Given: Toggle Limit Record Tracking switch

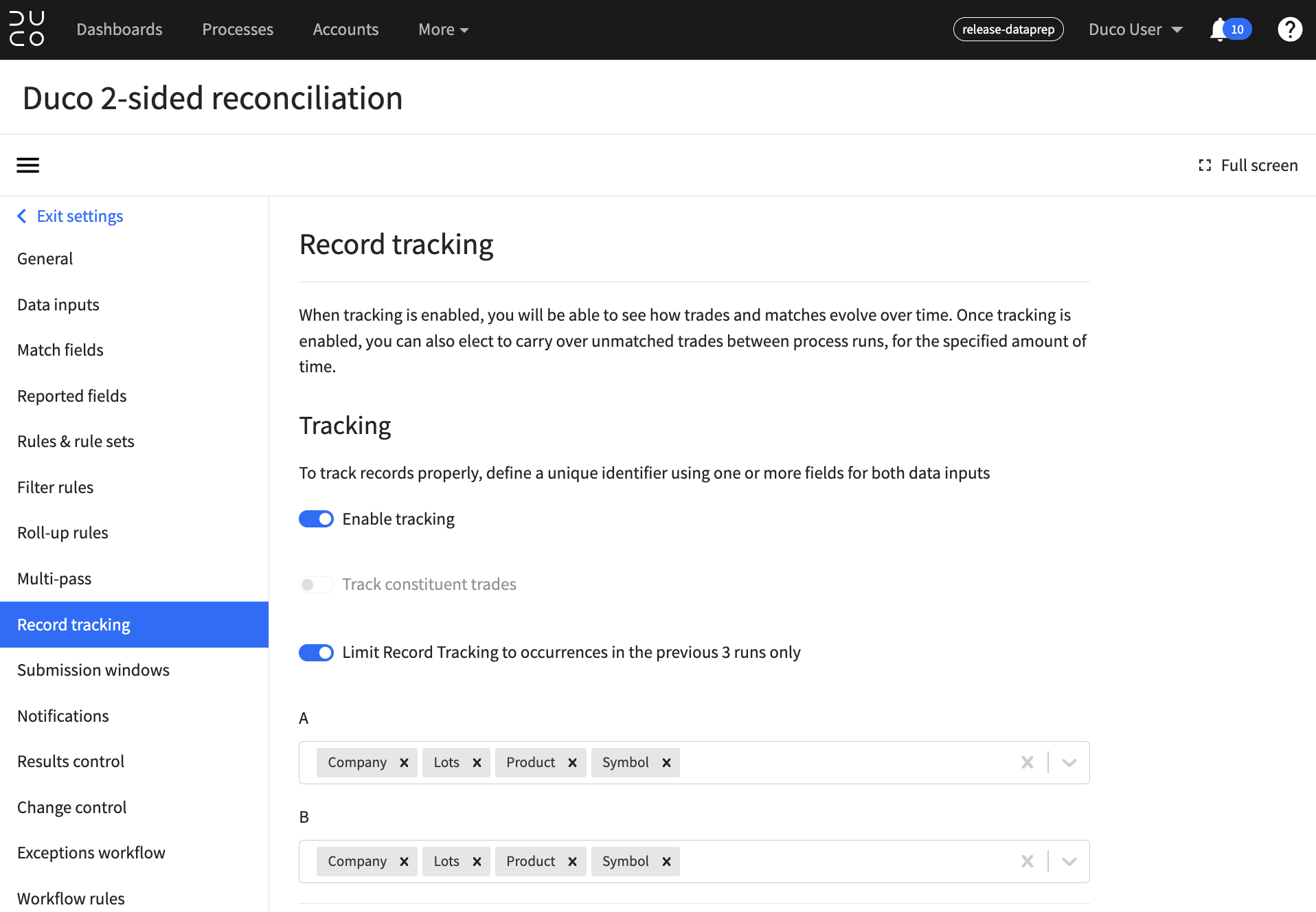Looking at the screenshot, I should [x=316, y=652].
